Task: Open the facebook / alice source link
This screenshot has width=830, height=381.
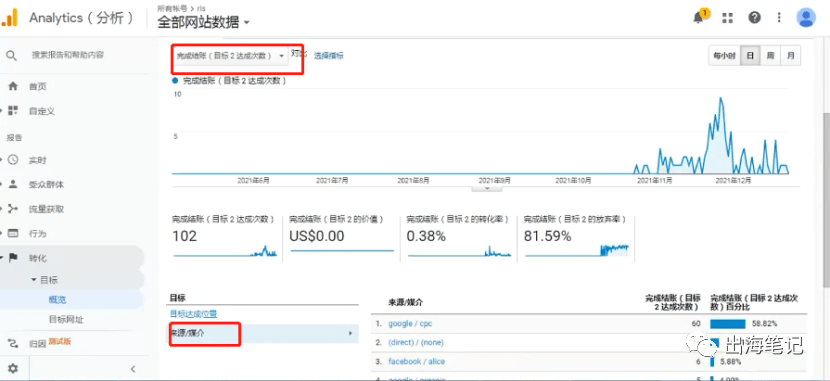Action: (x=417, y=361)
